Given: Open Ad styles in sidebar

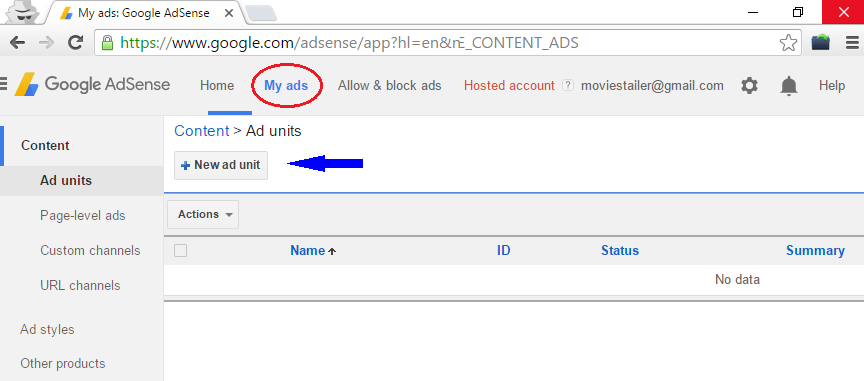Looking at the screenshot, I should coord(47,330).
